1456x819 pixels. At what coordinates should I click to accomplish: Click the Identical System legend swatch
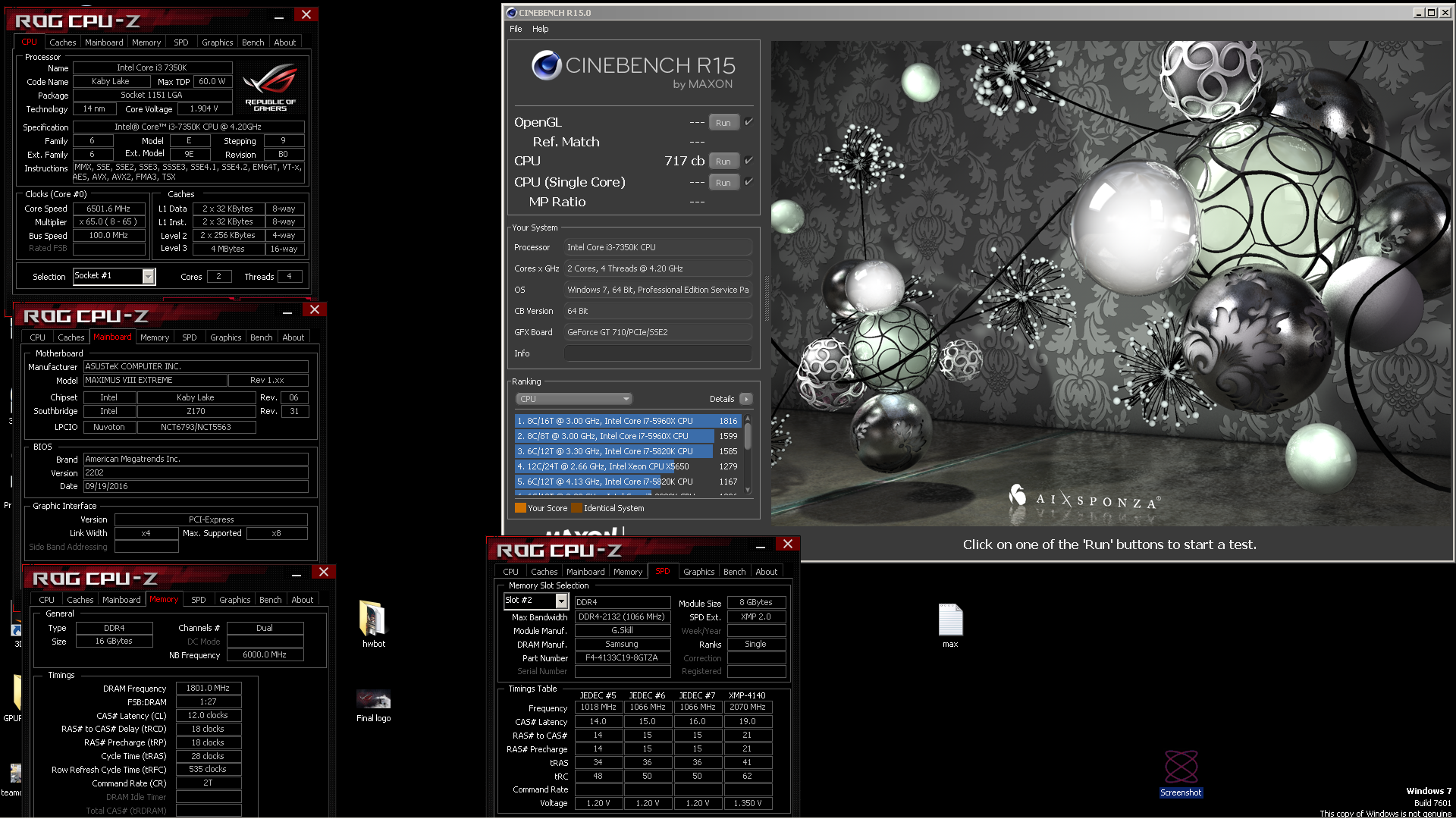(x=576, y=508)
